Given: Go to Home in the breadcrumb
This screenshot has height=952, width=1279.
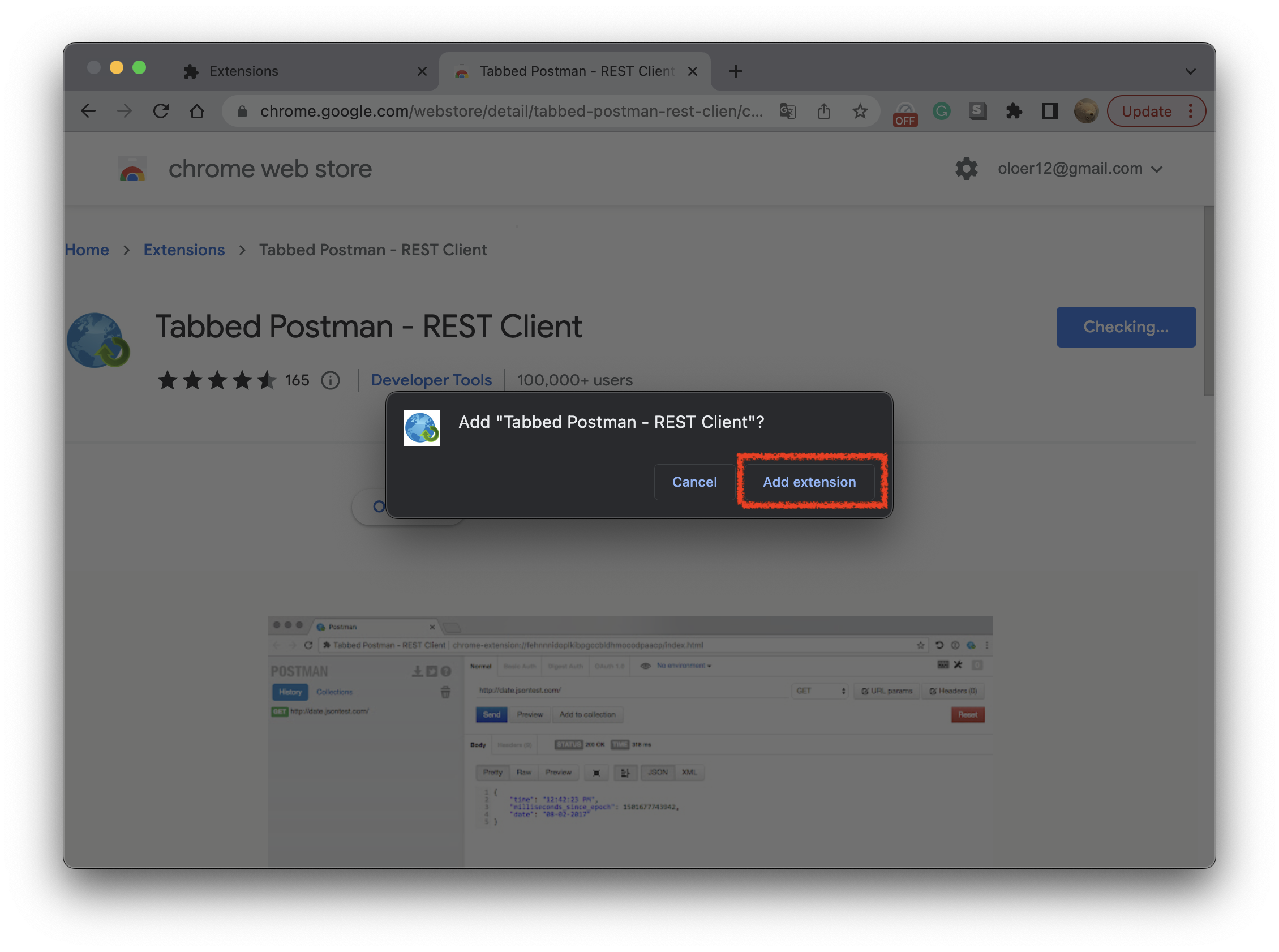Looking at the screenshot, I should [87, 250].
